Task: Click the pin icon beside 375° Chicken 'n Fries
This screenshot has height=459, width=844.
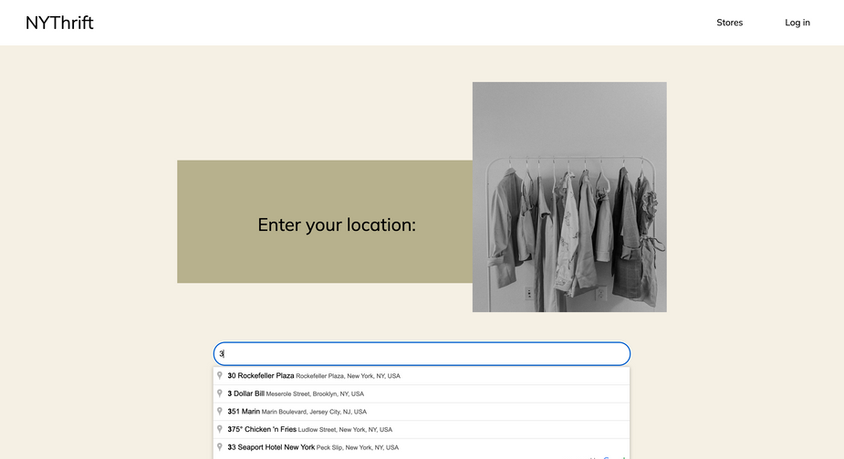Action: tap(220, 428)
